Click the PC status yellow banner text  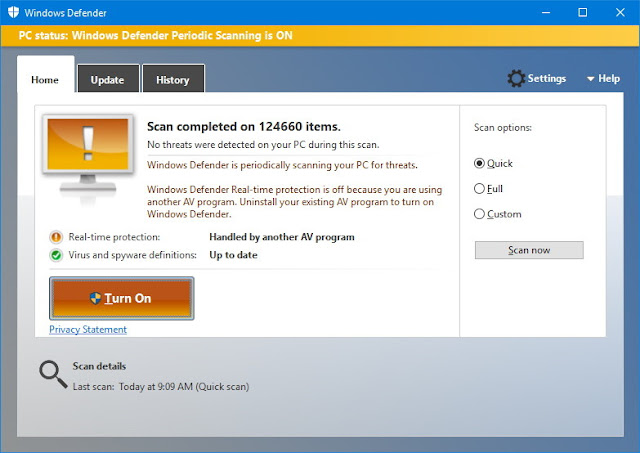coord(156,36)
